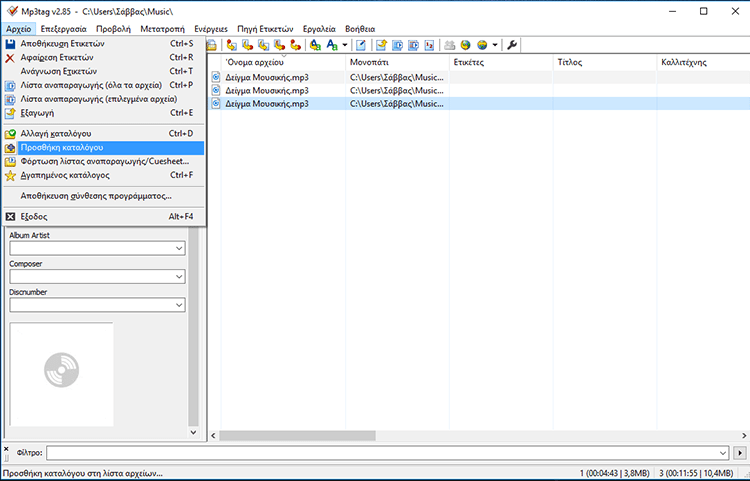Click the green globe web tag source icon
Image resolution: width=750 pixels, height=481 pixels.
click(465, 45)
